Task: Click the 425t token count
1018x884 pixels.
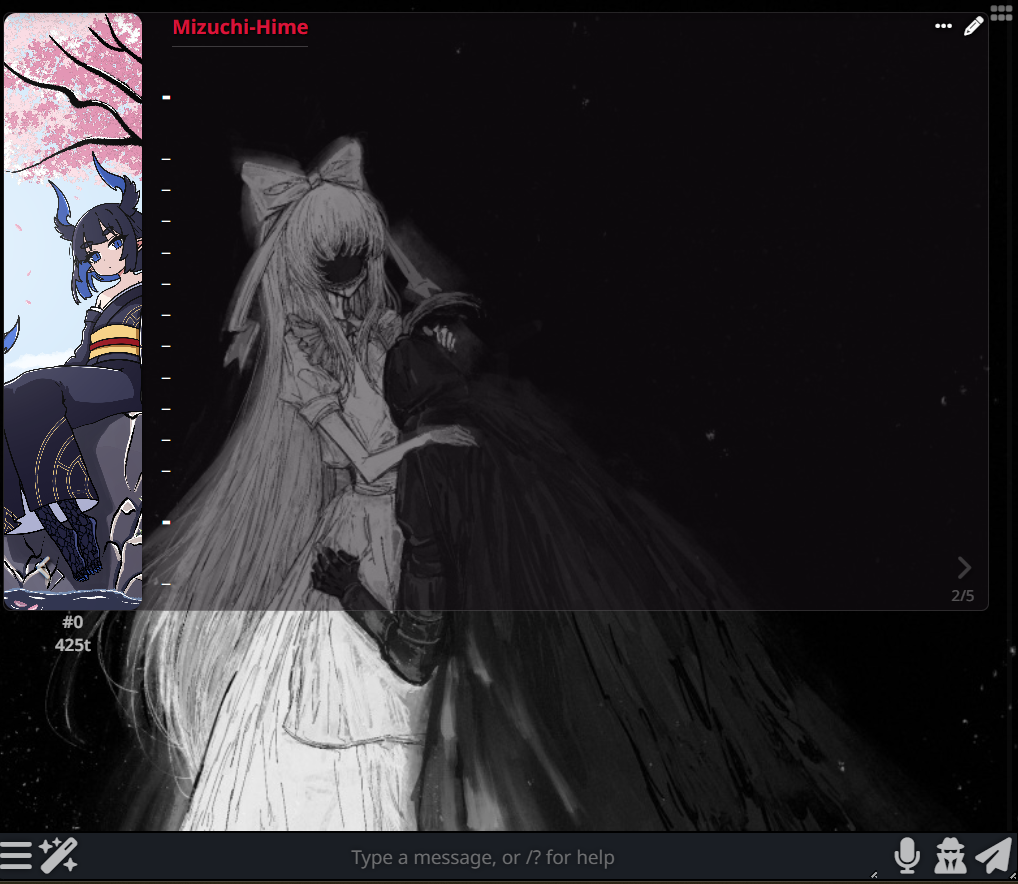Action: pyautogui.click(x=73, y=645)
